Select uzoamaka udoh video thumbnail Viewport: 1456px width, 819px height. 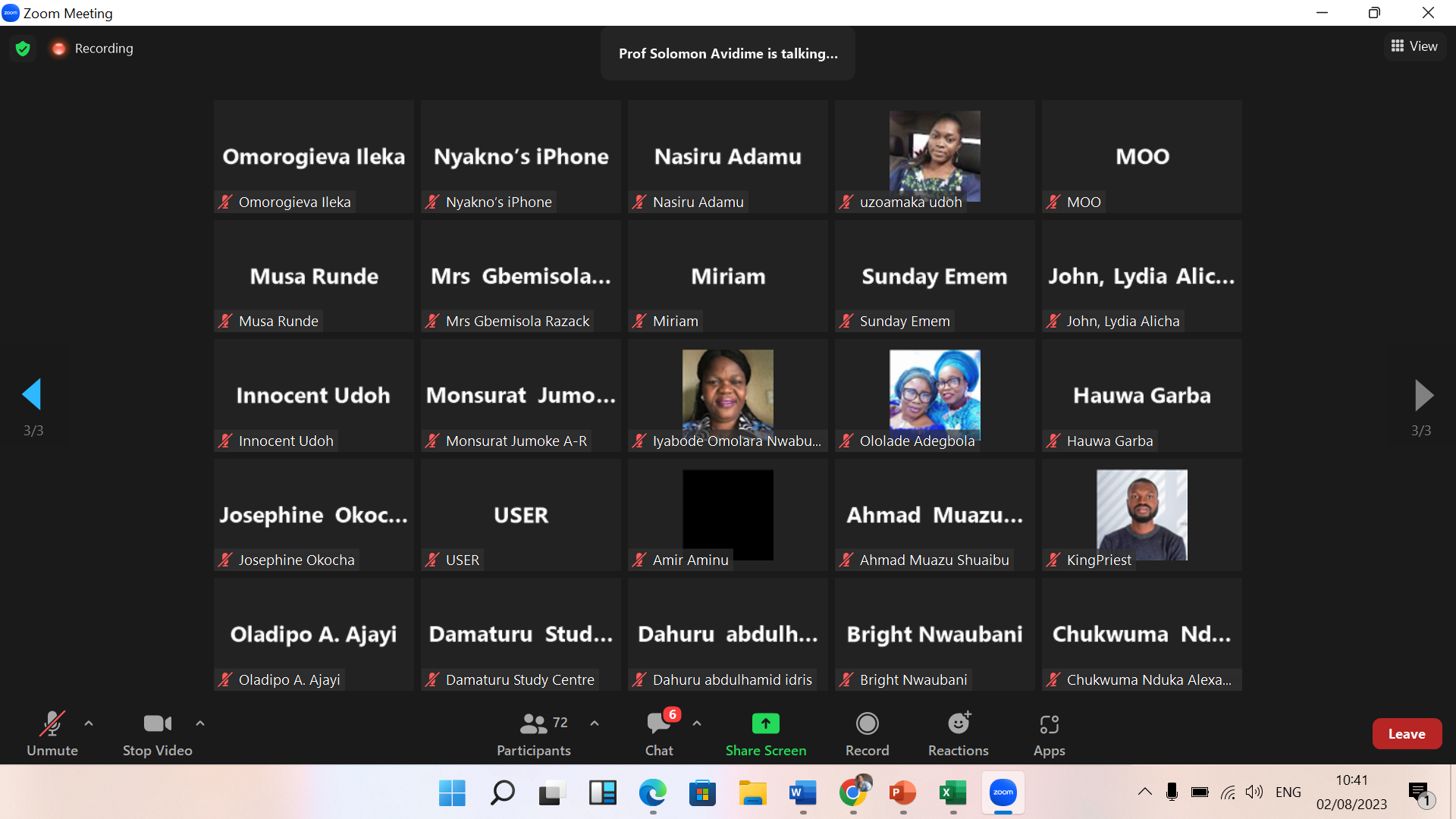tap(934, 155)
